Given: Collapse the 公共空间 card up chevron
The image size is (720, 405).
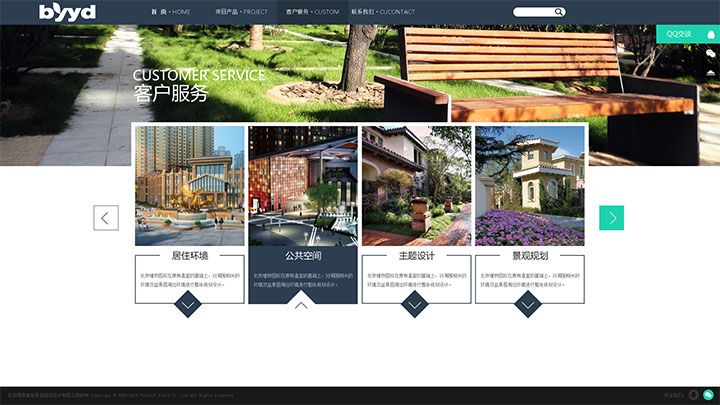Looking at the screenshot, I should (302, 304).
